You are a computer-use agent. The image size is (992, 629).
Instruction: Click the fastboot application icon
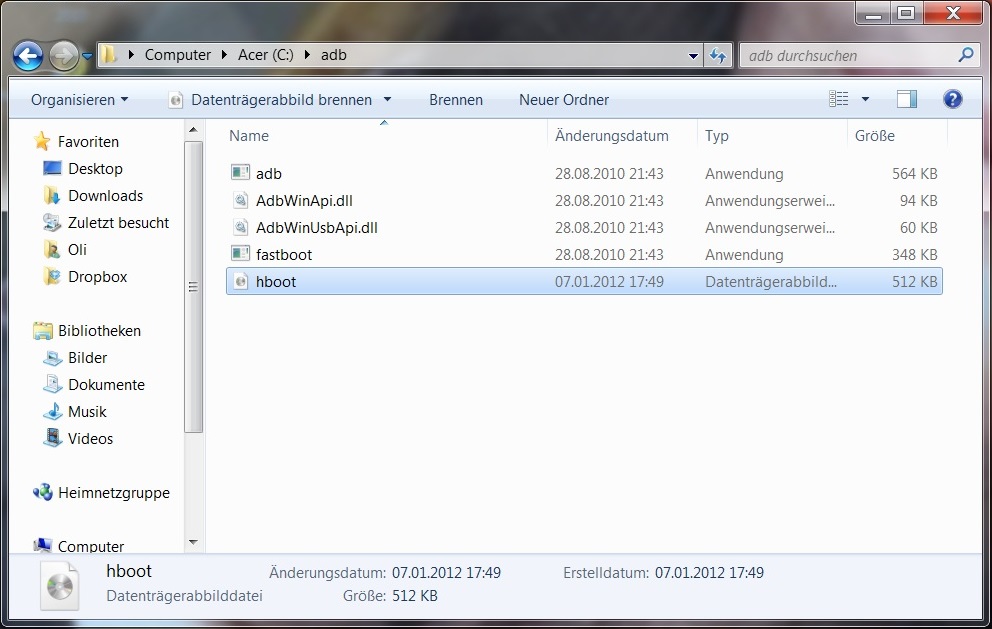pos(240,254)
